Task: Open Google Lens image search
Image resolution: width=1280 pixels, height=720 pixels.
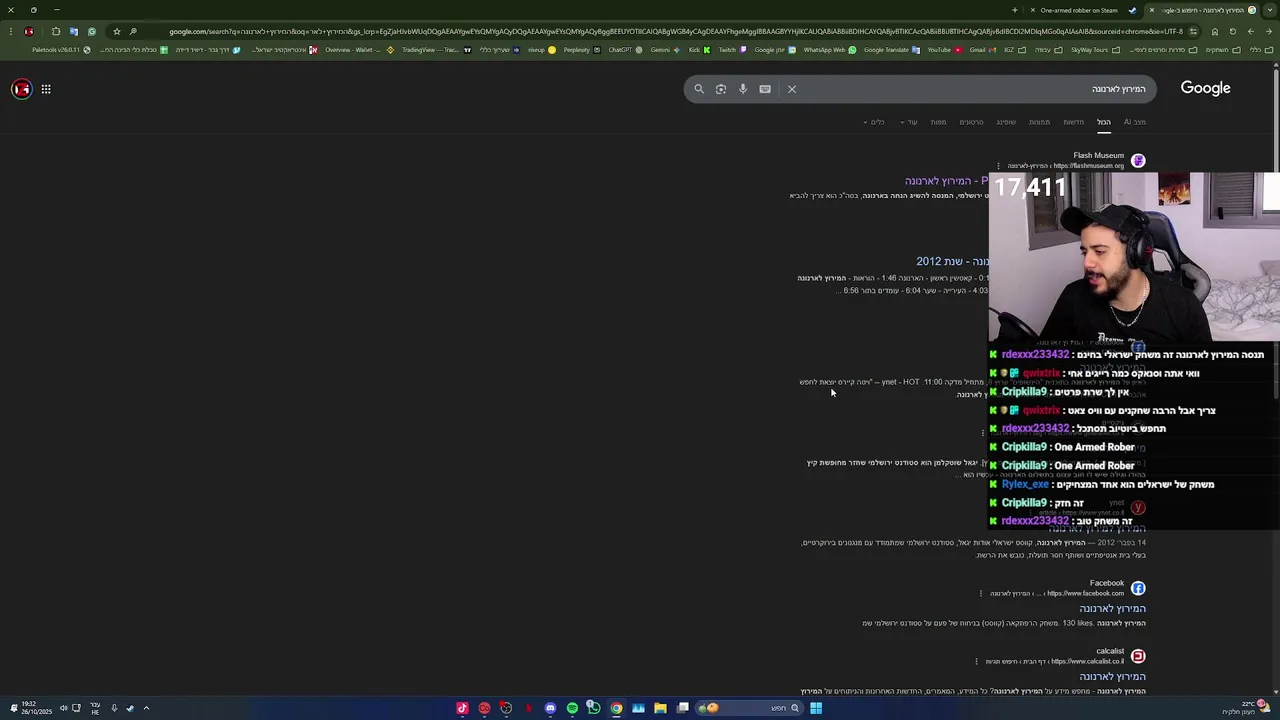Action: [x=721, y=89]
